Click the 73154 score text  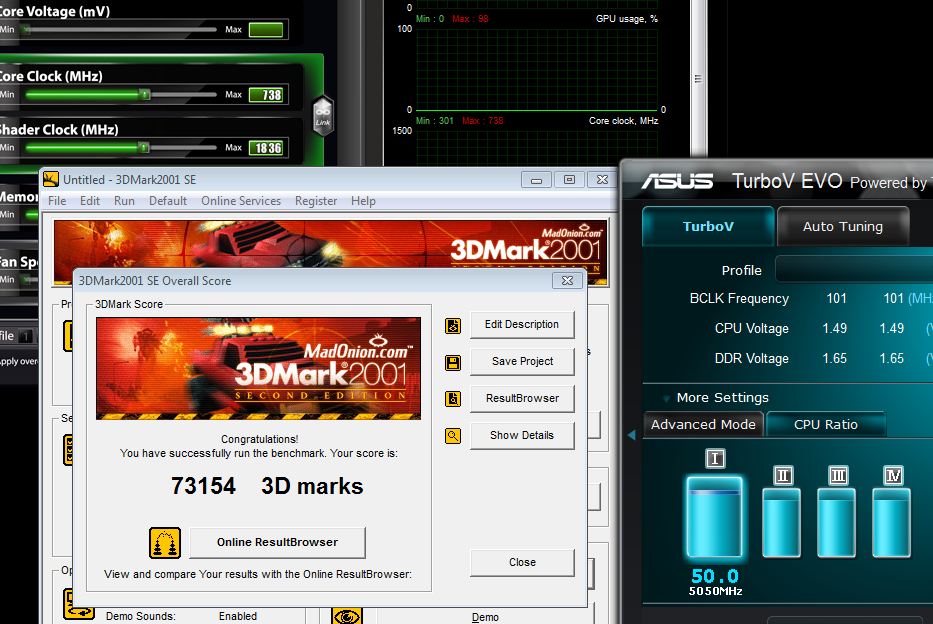[x=203, y=486]
